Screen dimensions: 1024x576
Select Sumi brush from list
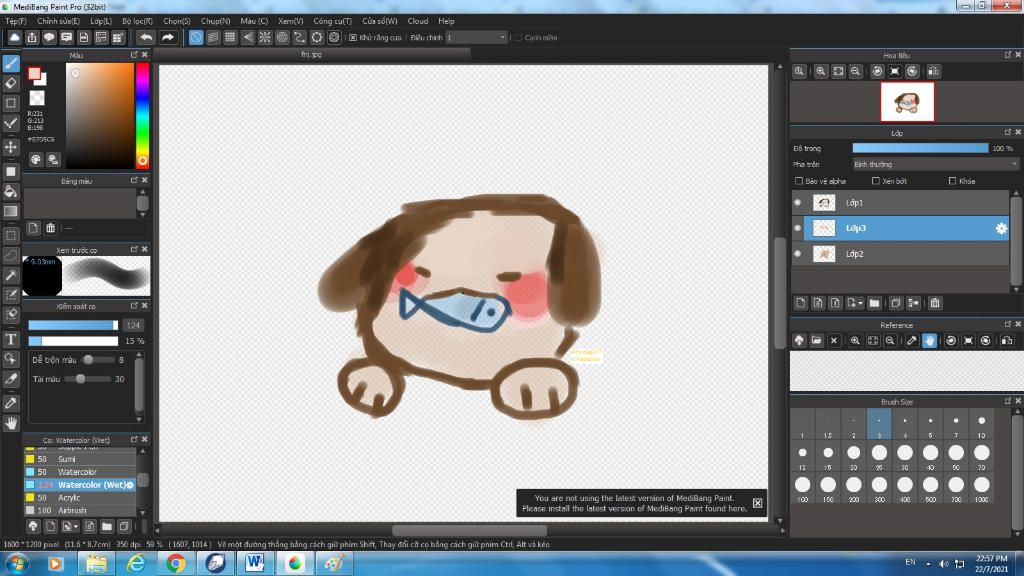pos(80,459)
